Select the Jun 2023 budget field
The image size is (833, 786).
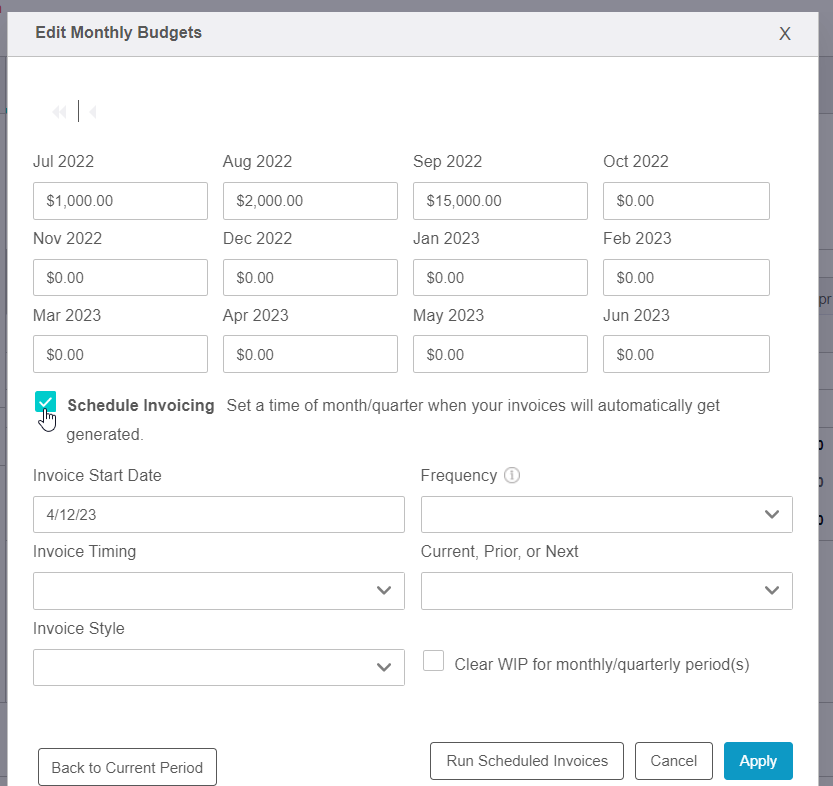click(686, 354)
